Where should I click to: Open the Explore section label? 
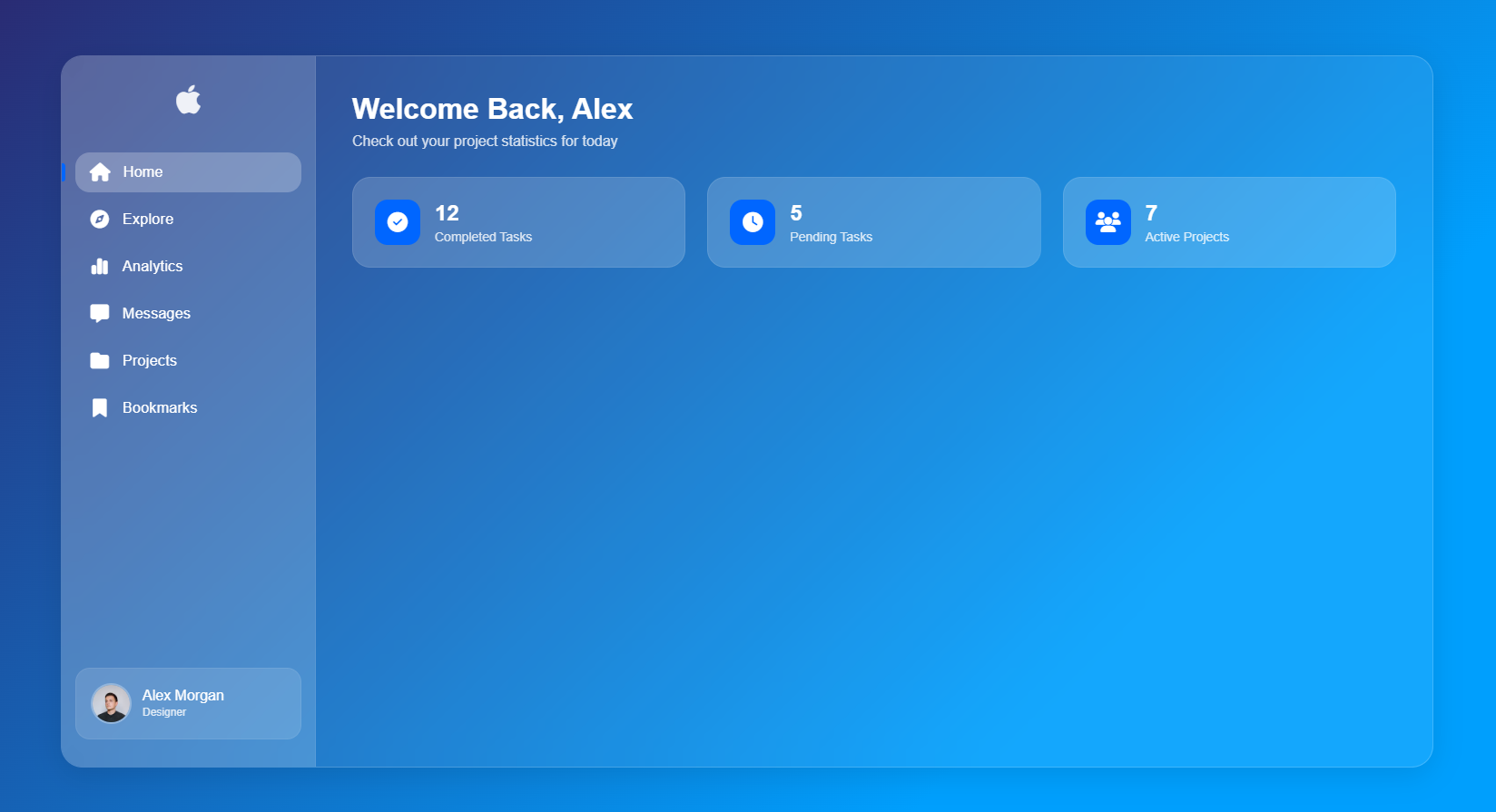[148, 220]
